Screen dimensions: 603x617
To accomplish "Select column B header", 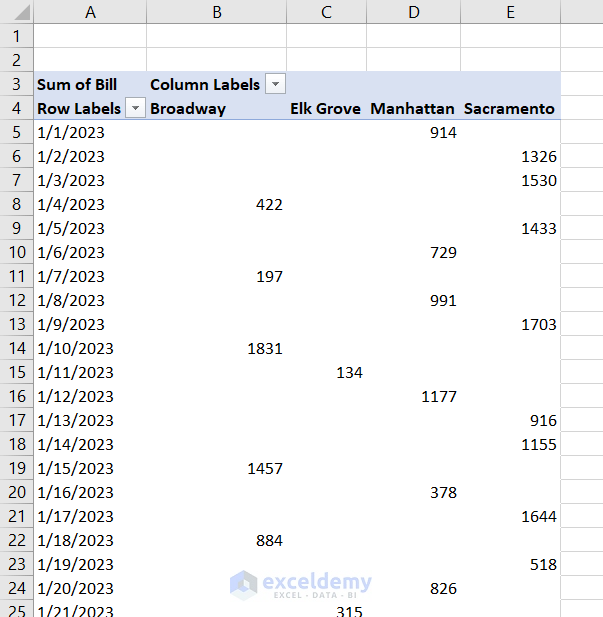I will (216, 12).
